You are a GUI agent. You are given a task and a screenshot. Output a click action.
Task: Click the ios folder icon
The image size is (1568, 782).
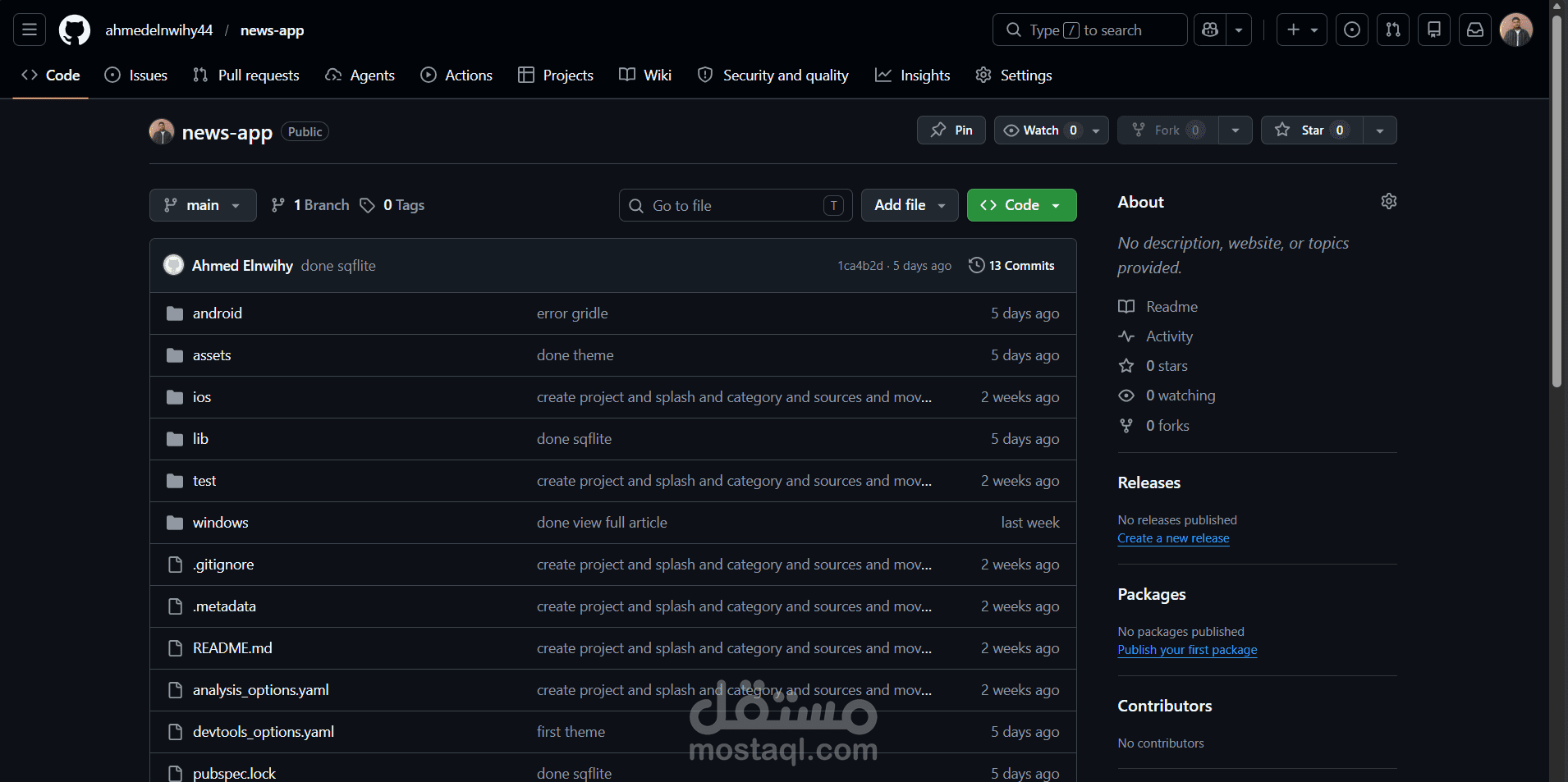point(175,397)
